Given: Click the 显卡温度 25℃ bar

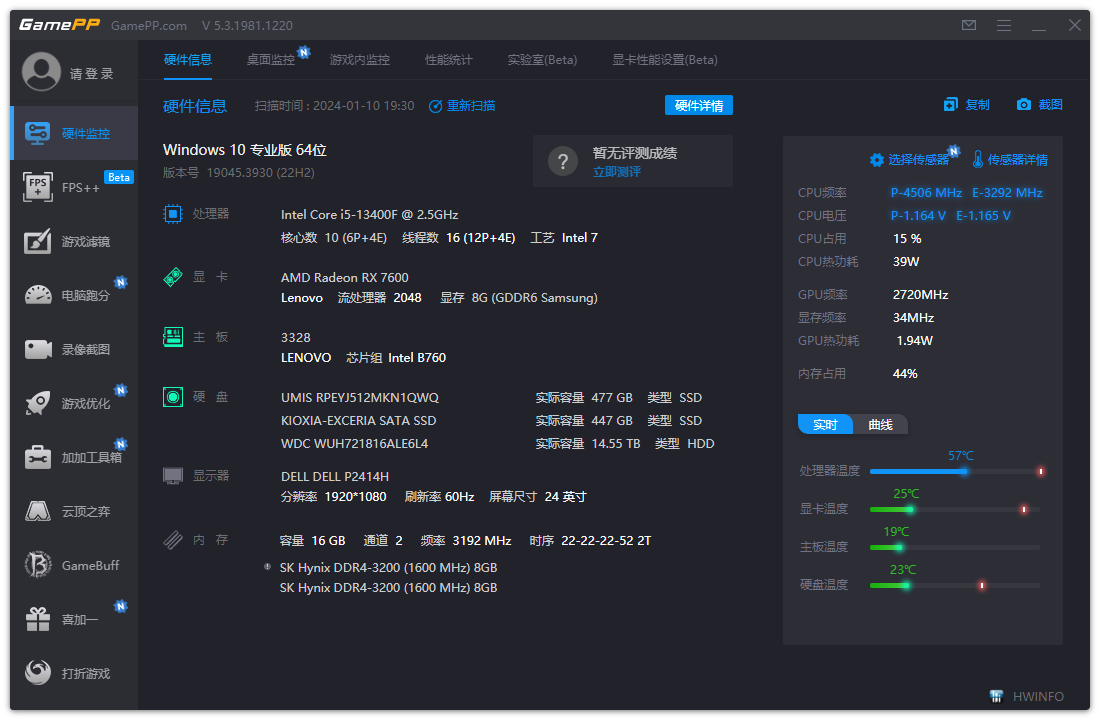Looking at the screenshot, I should coord(956,509).
